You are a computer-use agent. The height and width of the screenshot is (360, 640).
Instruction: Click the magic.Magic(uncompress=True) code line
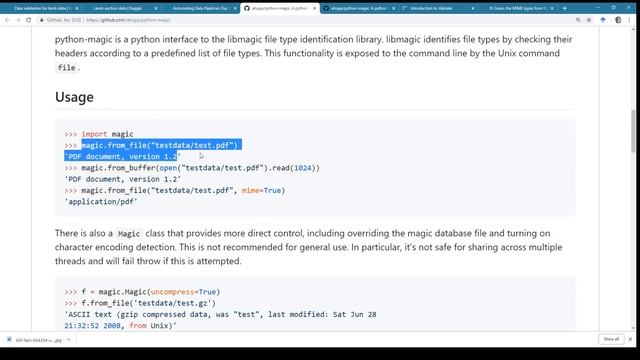tap(142, 292)
